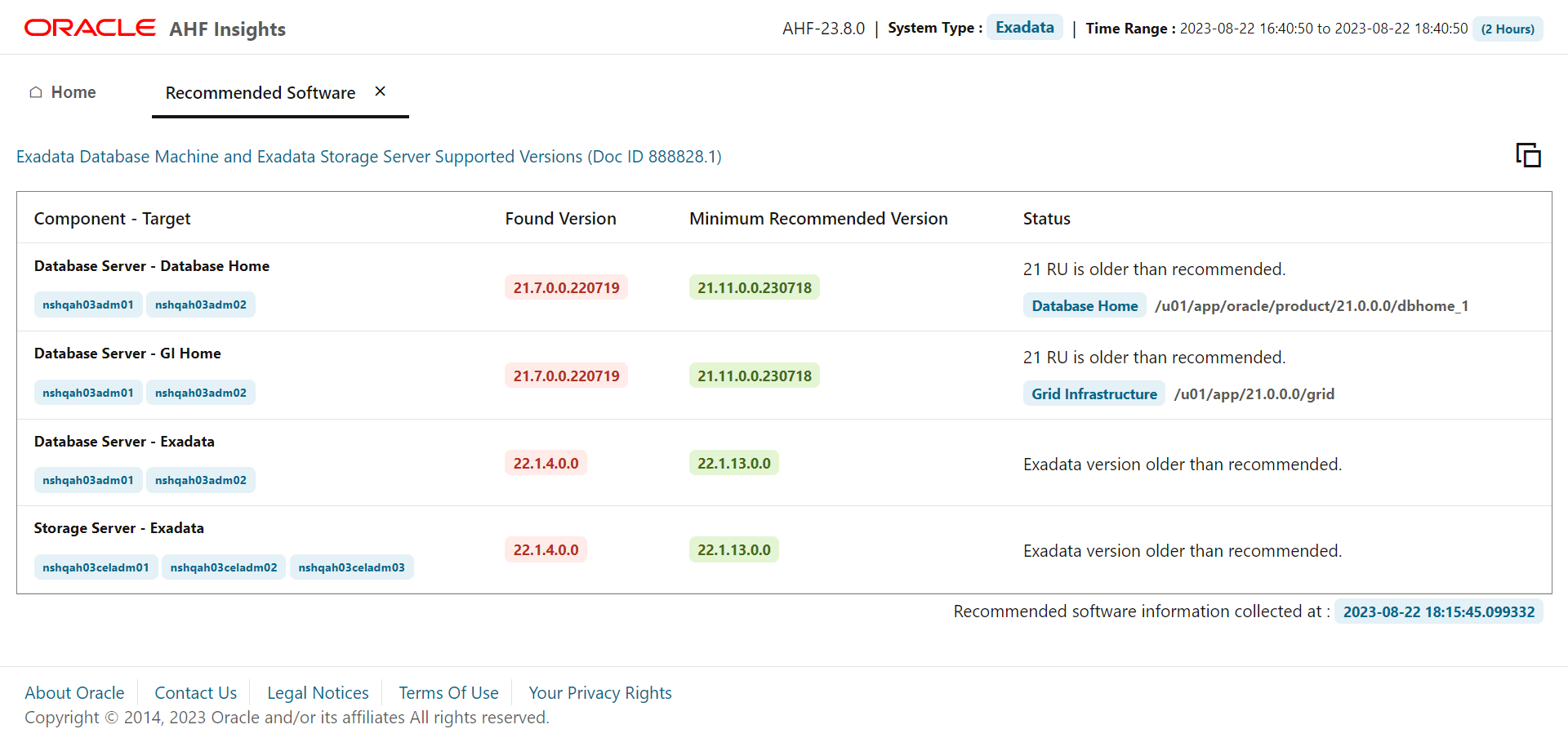1568x738 pixels.
Task: Click found version 21.7.0.0.220719 in Database Home row
Action: coord(566,287)
